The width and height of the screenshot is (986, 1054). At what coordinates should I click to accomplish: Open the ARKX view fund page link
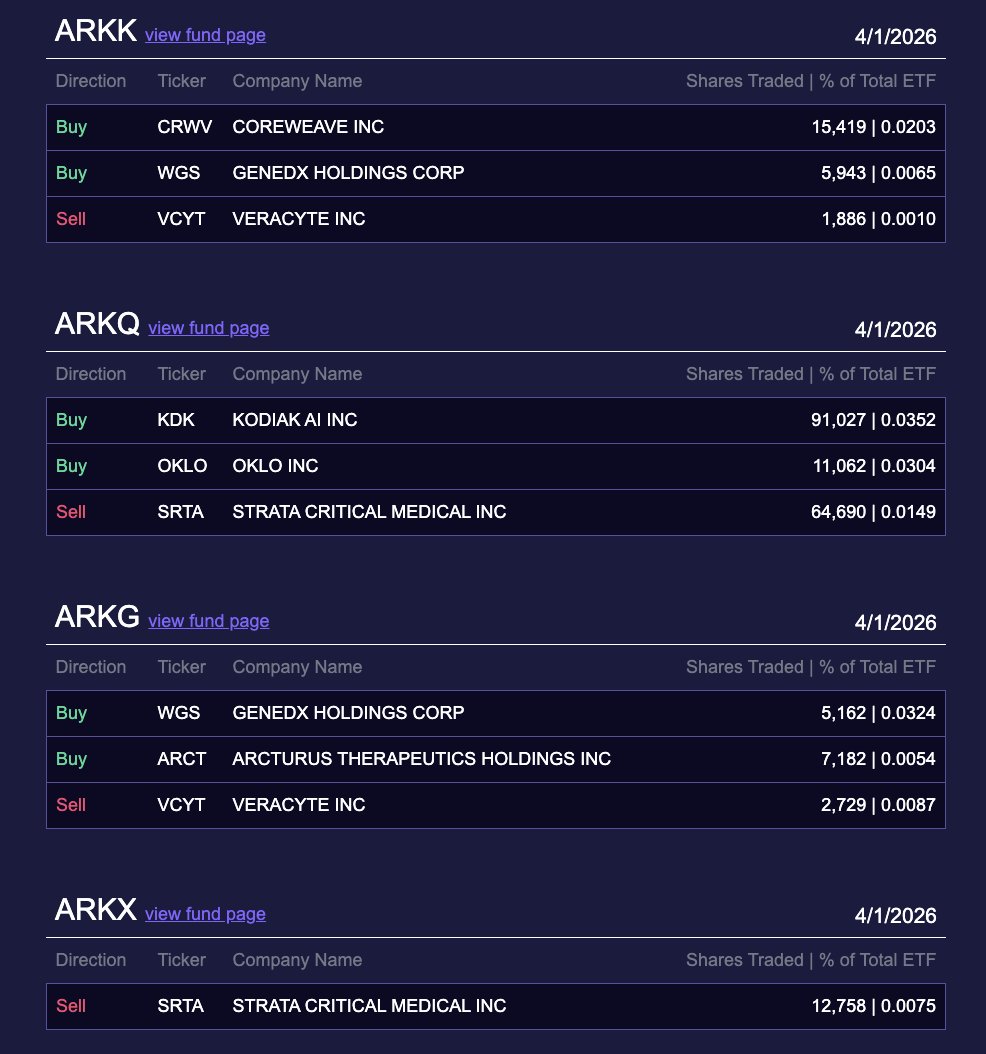(x=205, y=914)
